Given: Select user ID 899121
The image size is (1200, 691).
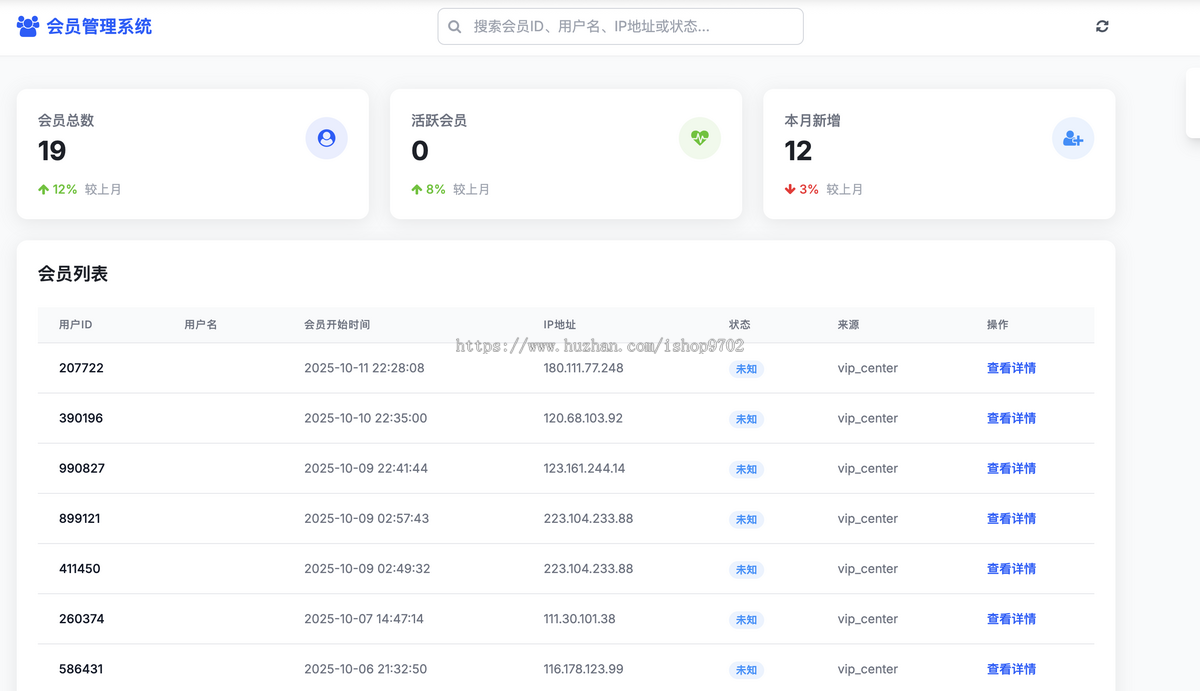Looking at the screenshot, I should click(80, 518).
